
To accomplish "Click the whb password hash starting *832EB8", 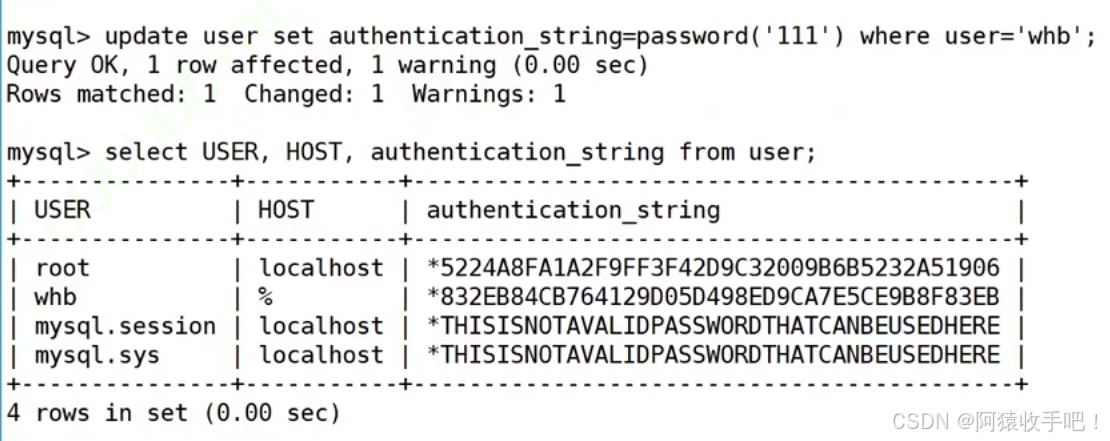I will pos(714,297).
